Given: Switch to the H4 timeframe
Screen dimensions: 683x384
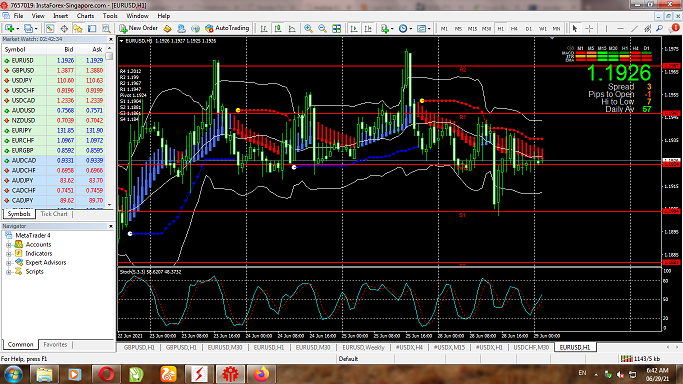Looking at the screenshot, I should (514, 28).
